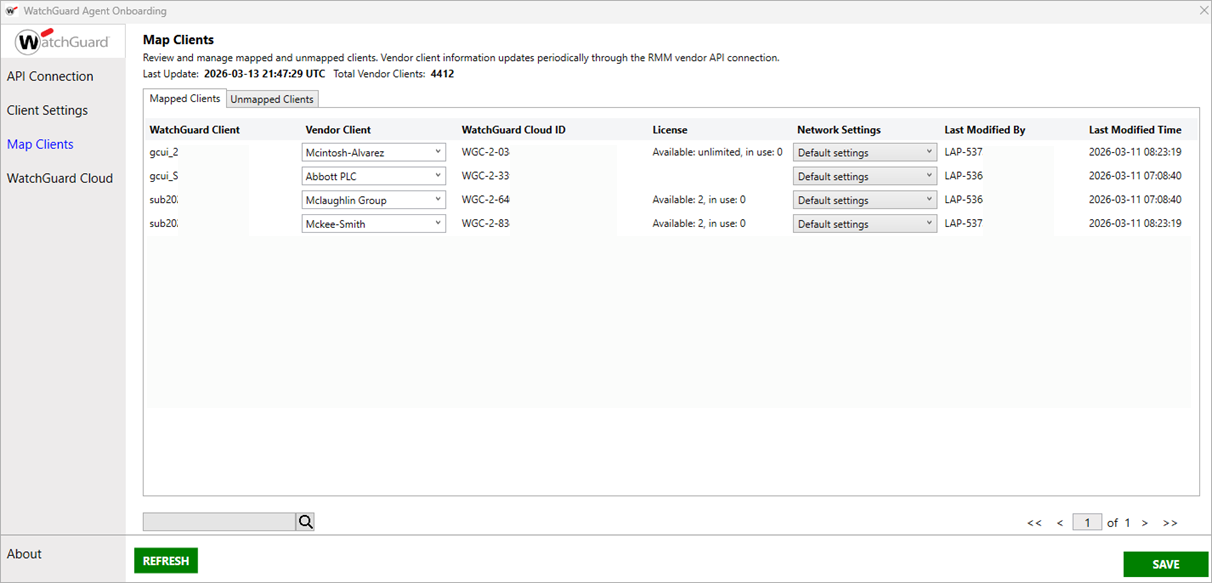This screenshot has height=583, width=1212.
Task: Click LAP-536 in the Abbott PLC row
Action: click(964, 176)
